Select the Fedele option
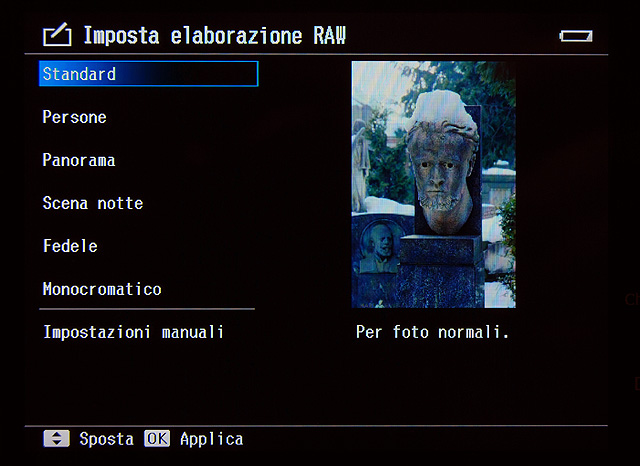Viewport: 640px width, 466px height. [70, 246]
